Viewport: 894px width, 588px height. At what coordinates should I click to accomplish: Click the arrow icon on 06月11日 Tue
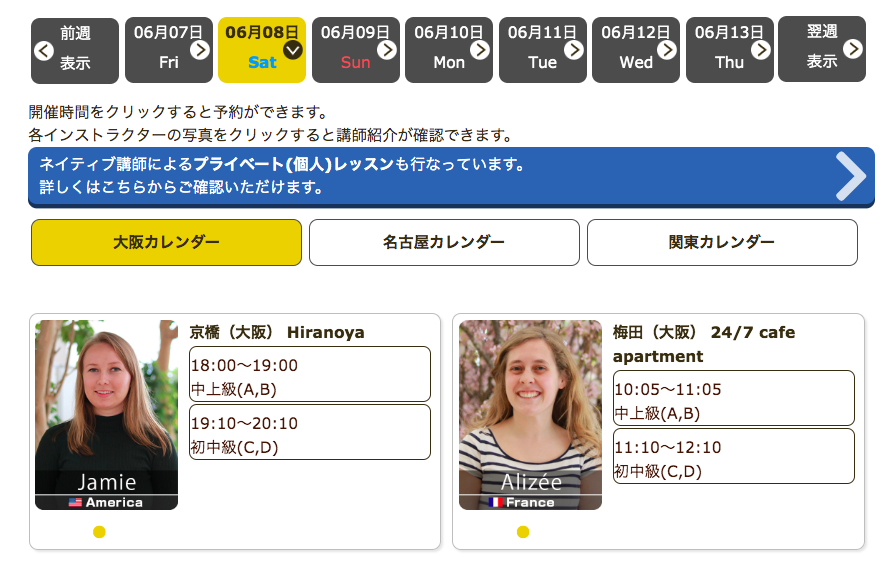click(x=574, y=49)
